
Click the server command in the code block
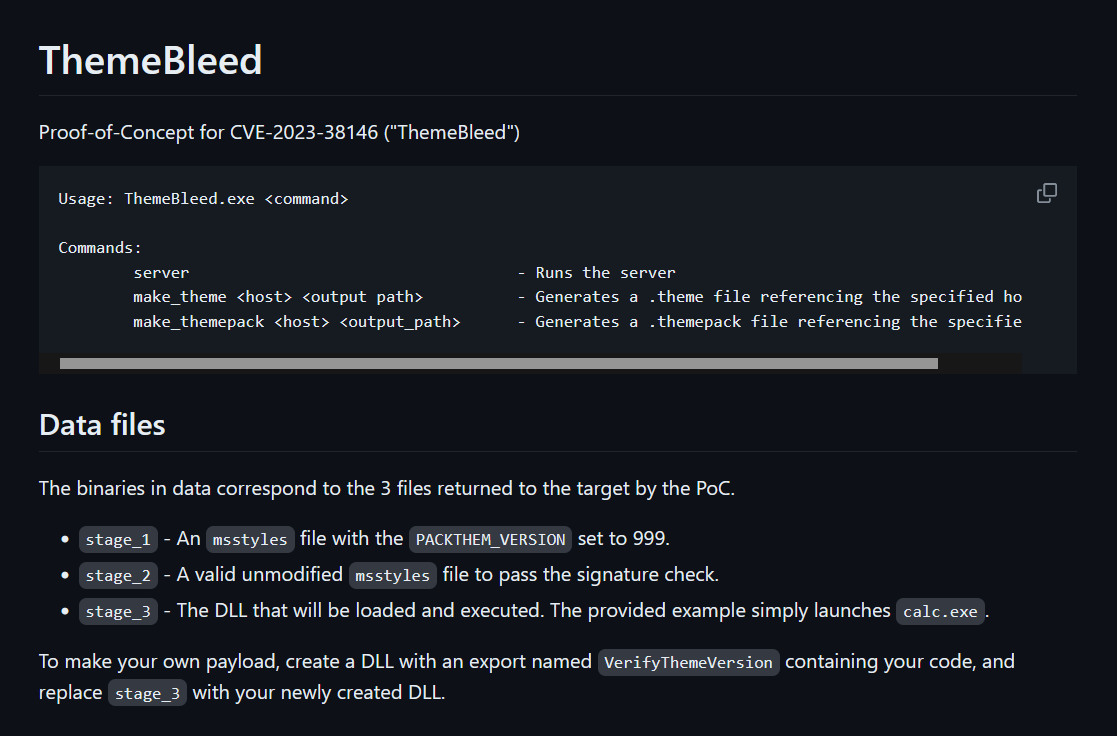click(161, 273)
